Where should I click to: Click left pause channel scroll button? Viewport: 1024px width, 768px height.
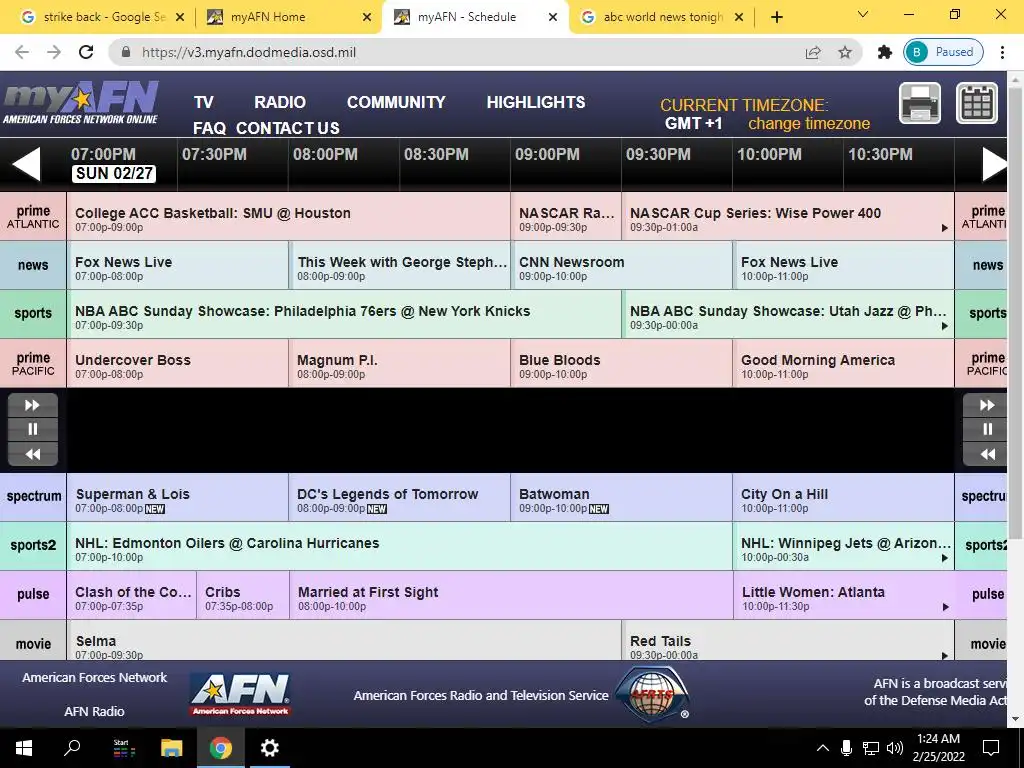tap(33, 429)
